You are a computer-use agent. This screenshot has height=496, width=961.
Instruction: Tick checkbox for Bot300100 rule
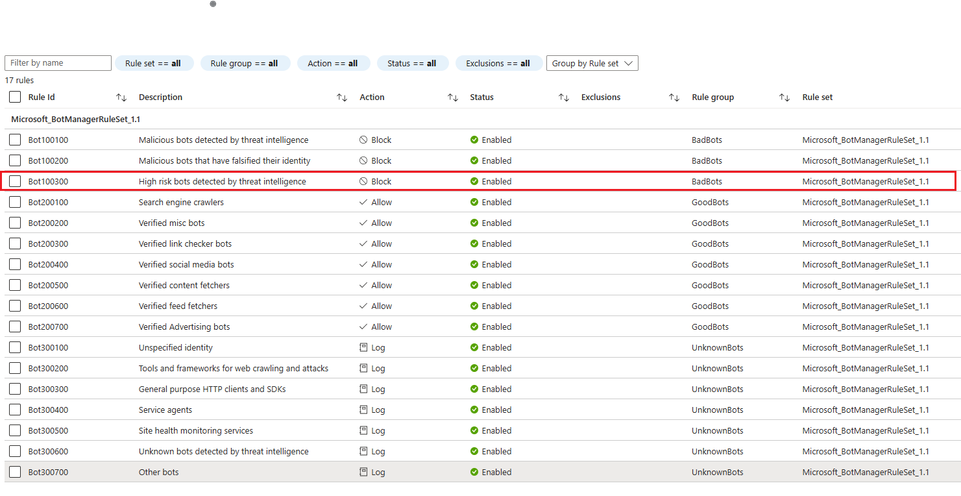pyautogui.click(x=15, y=348)
